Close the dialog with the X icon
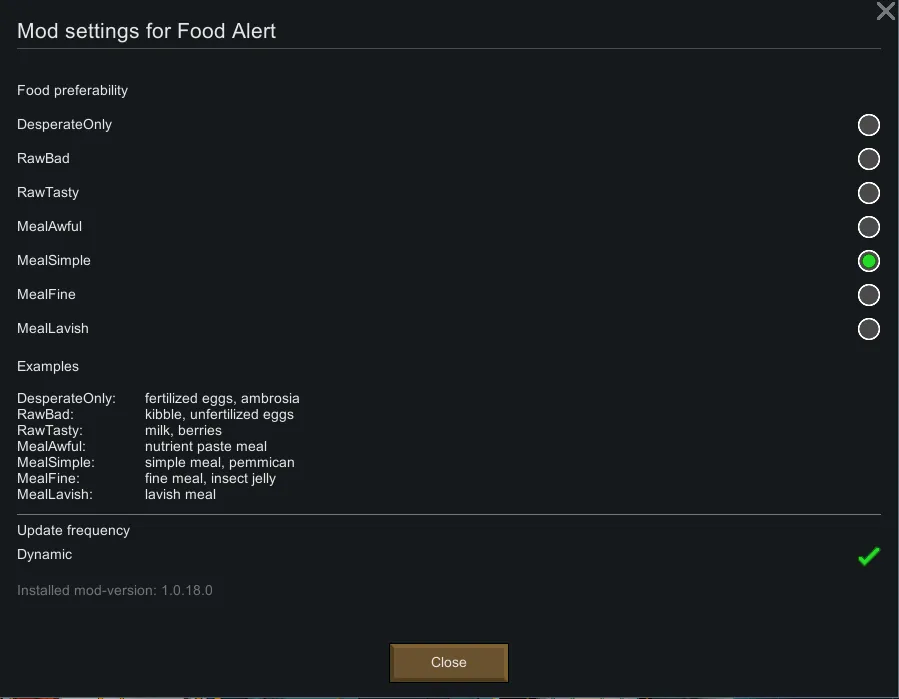 [885, 12]
